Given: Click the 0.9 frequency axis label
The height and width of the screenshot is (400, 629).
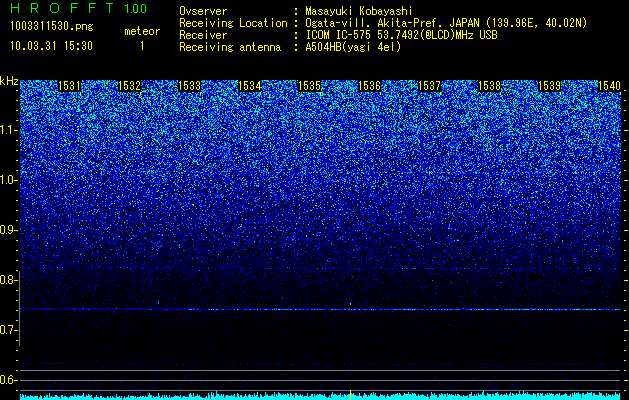Looking at the screenshot, I should click(8, 230).
